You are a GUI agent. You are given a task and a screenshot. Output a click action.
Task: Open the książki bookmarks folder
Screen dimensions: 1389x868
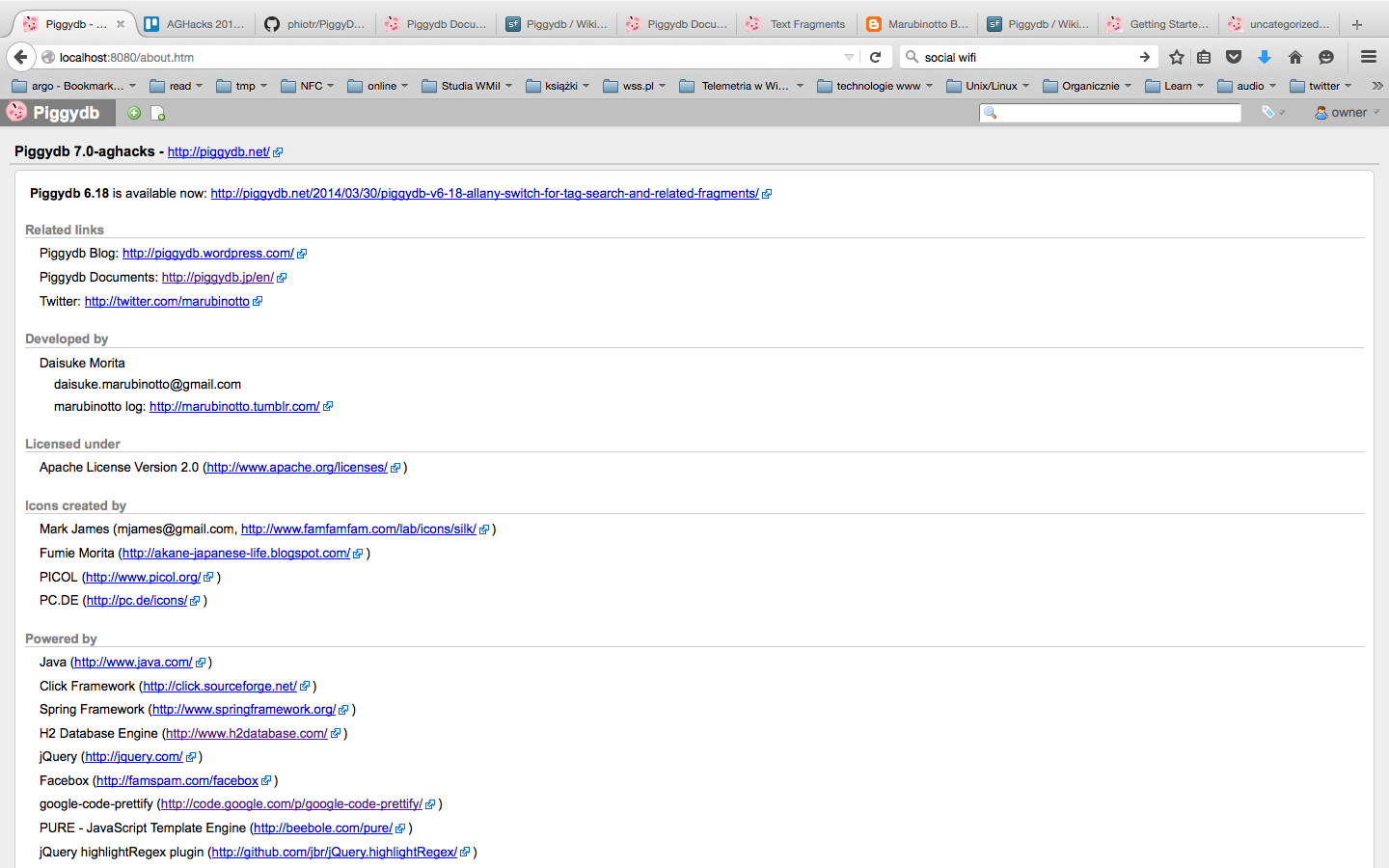[558, 86]
